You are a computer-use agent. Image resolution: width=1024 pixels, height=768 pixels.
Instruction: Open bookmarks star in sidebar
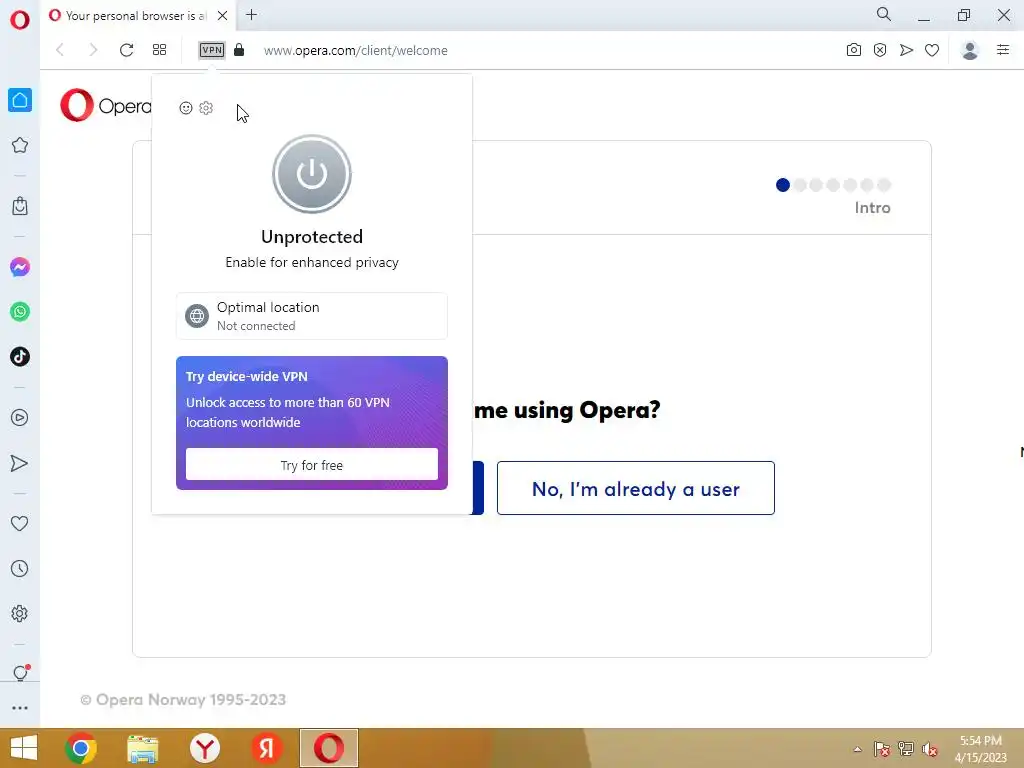(20, 146)
